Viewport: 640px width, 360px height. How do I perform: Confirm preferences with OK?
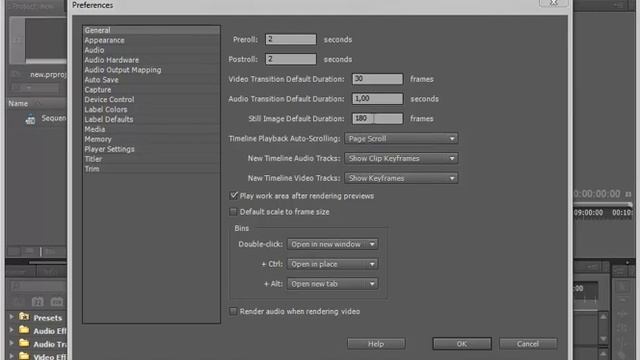(x=462, y=344)
